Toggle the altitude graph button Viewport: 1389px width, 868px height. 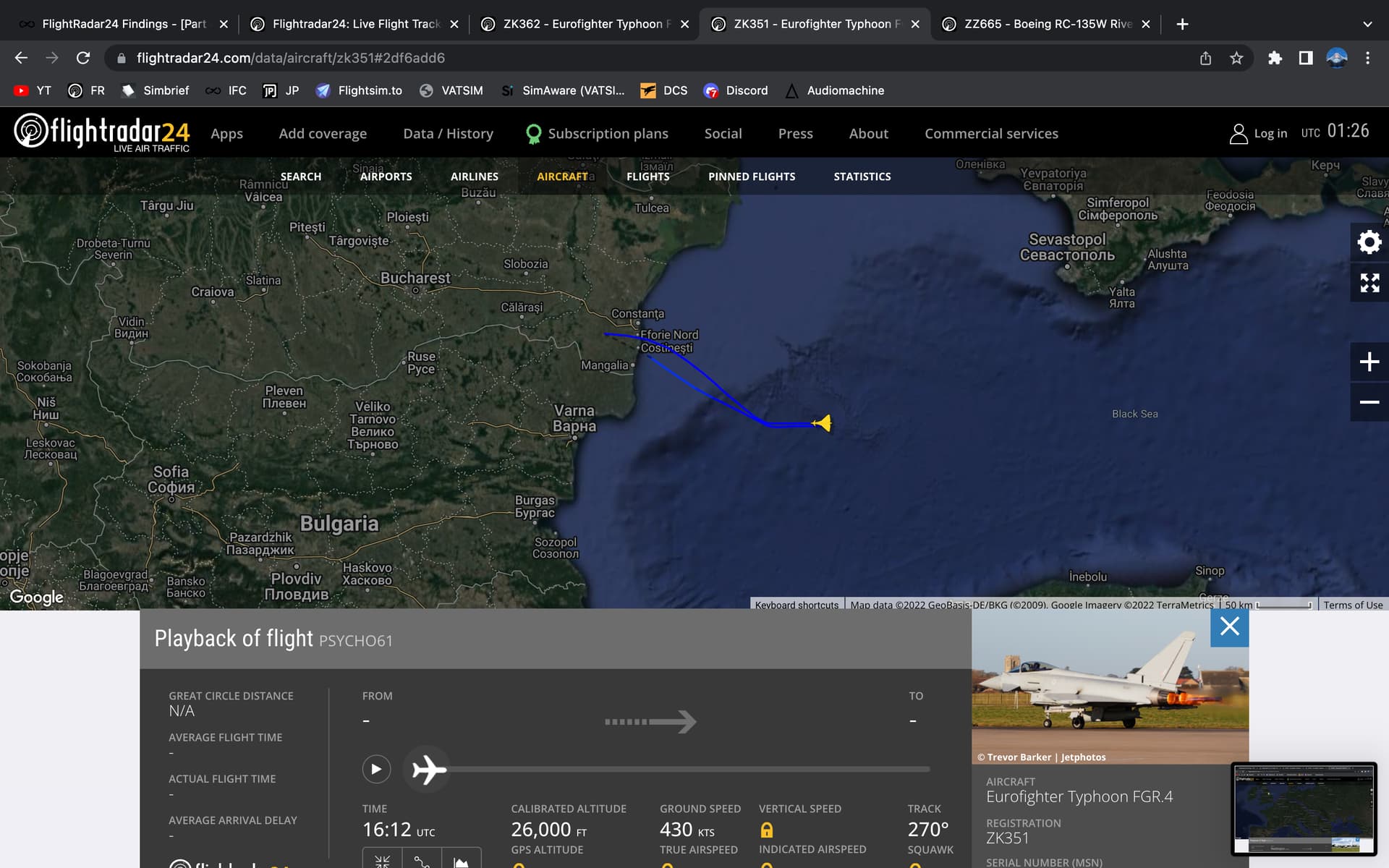[461, 859]
